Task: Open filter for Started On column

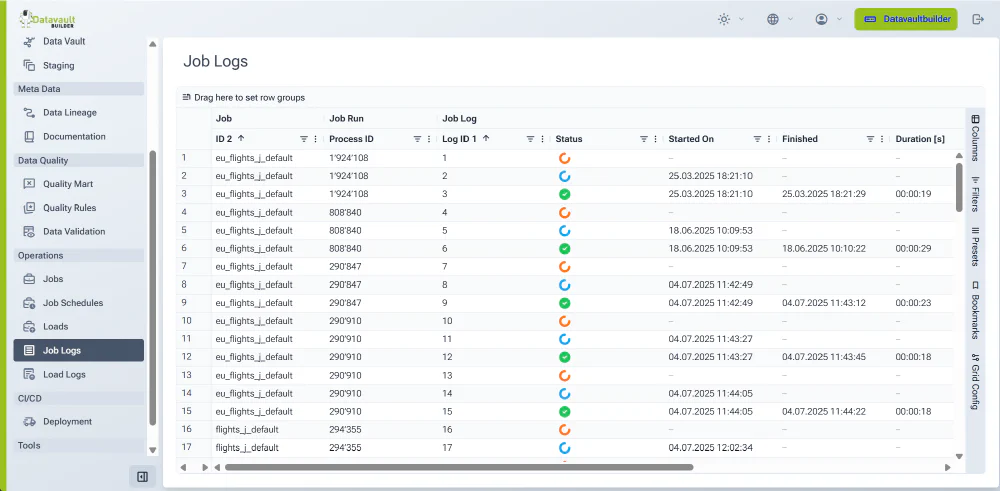Action: point(758,139)
